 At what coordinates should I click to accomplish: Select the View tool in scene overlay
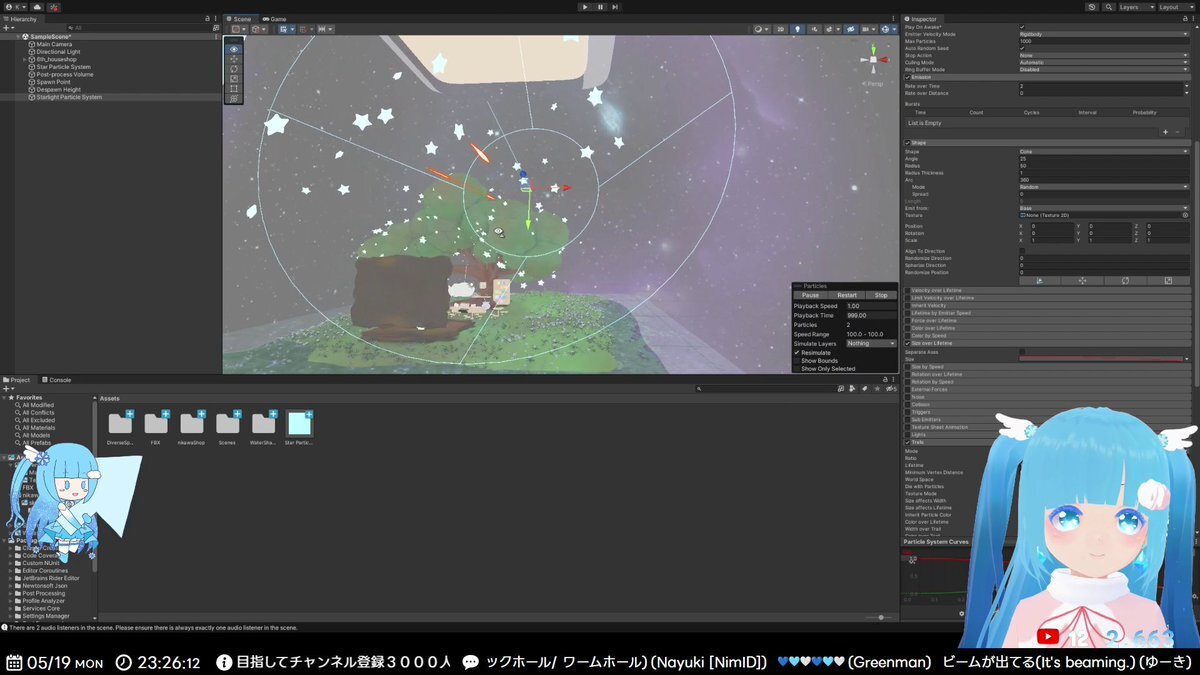[x=234, y=49]
